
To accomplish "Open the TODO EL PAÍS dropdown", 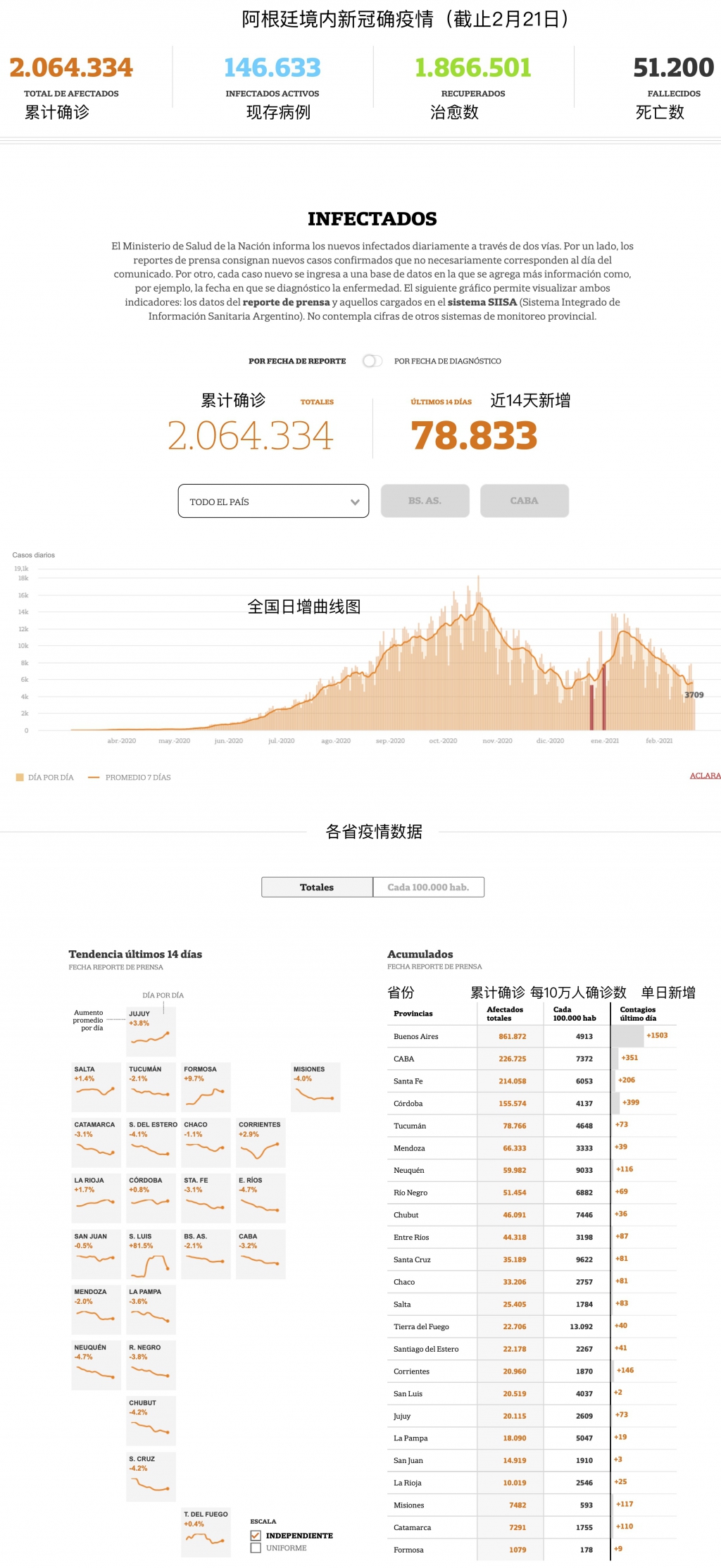I will point(272,501).
